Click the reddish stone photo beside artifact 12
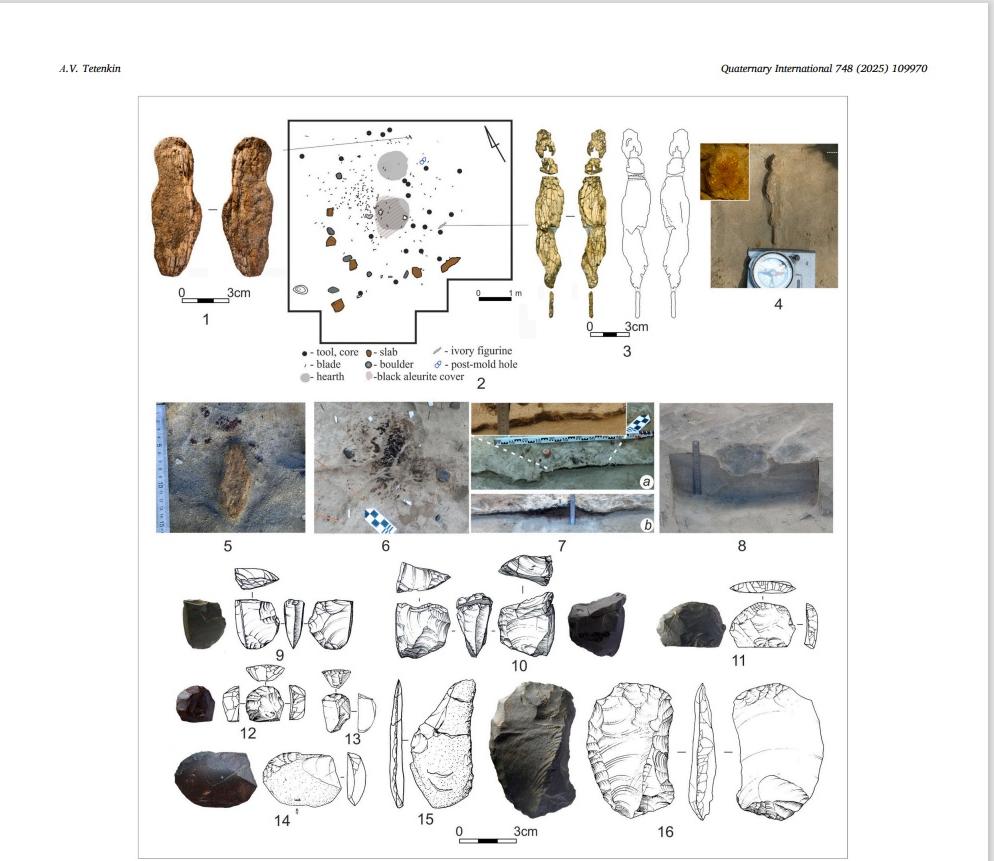The image size is (994, 861). tap(194, 704)
